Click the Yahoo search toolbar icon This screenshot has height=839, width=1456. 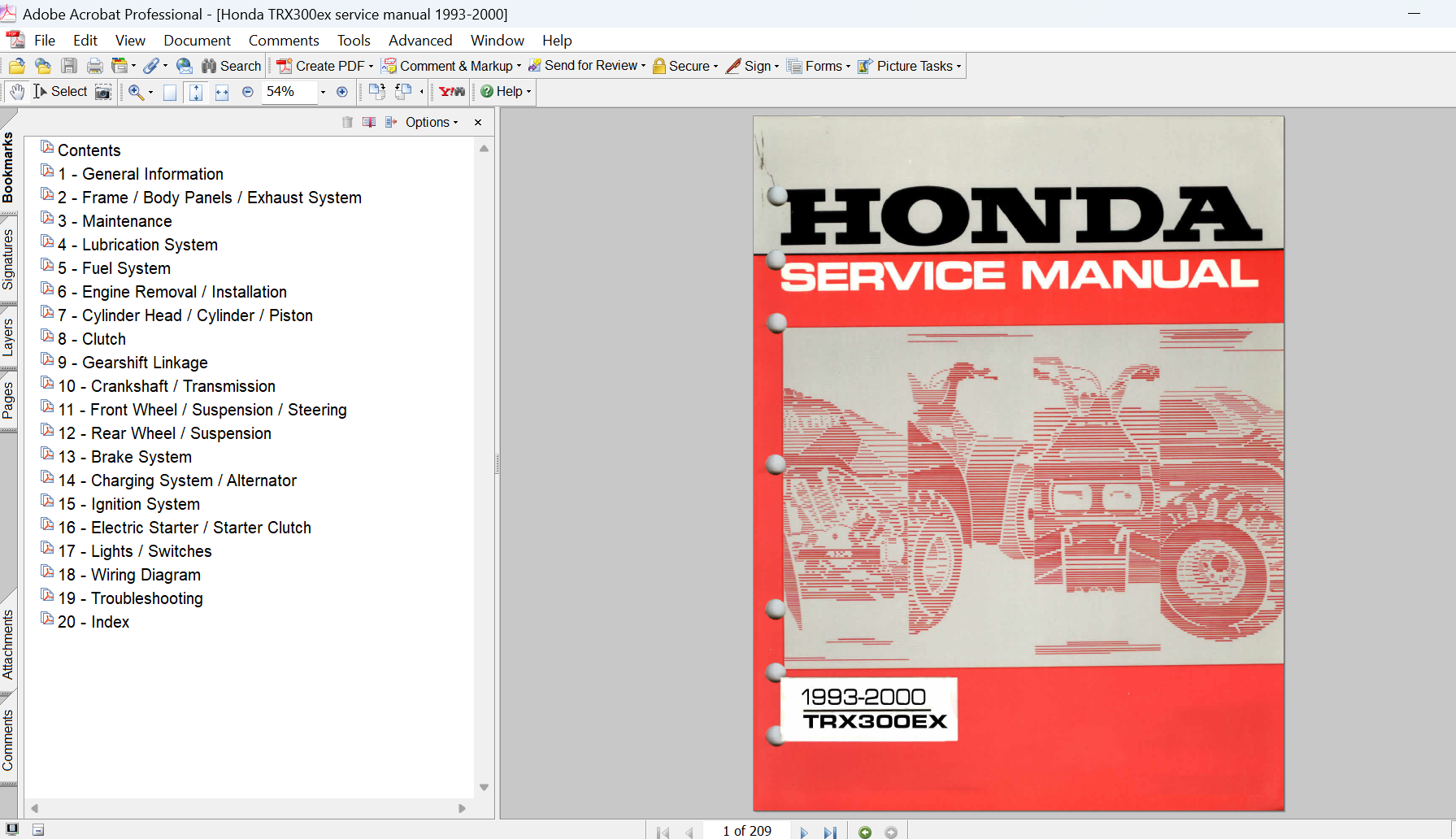452,92
